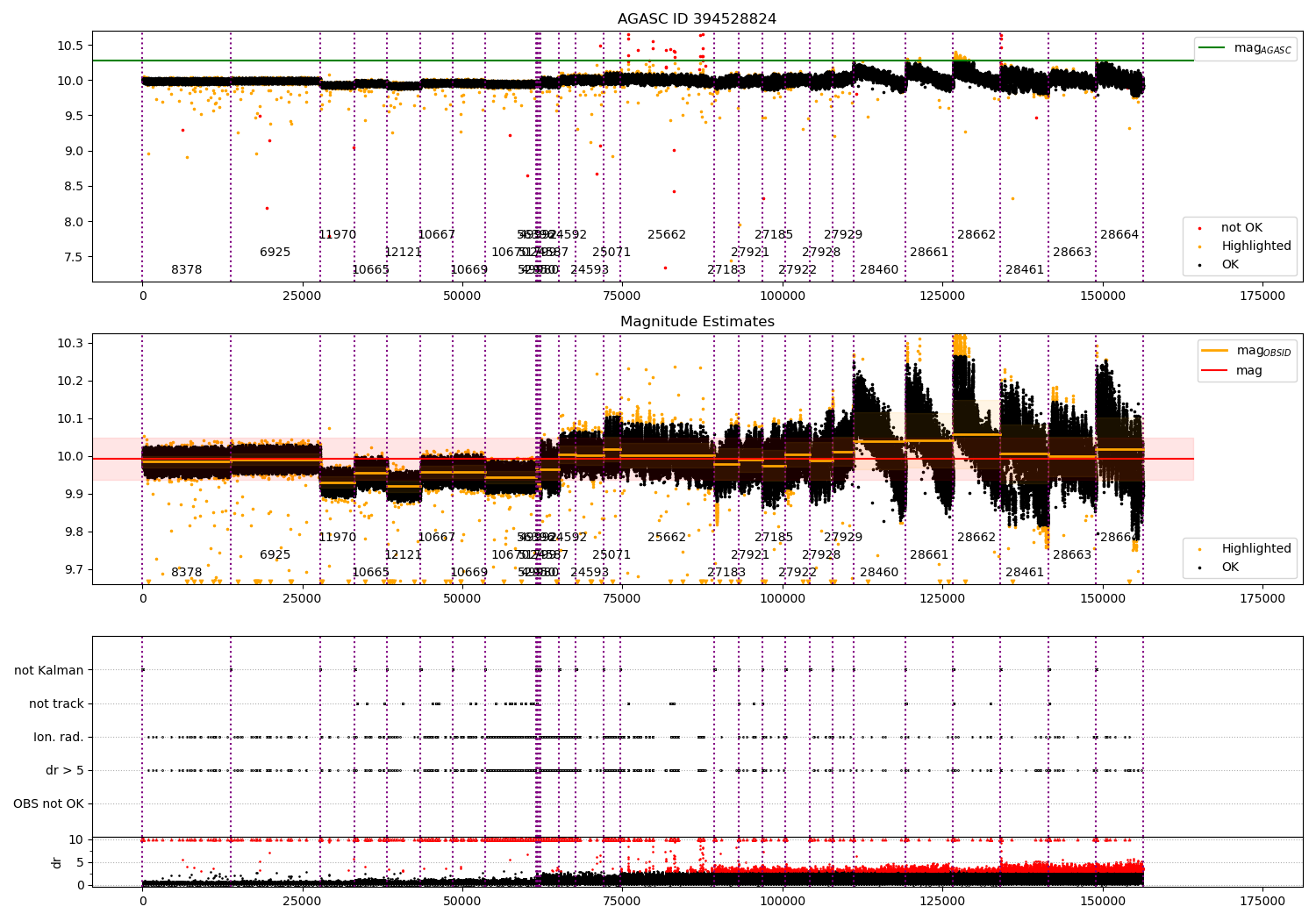
Task: Click obsid label 27185 in the top plot
Action: click(774, 235)
